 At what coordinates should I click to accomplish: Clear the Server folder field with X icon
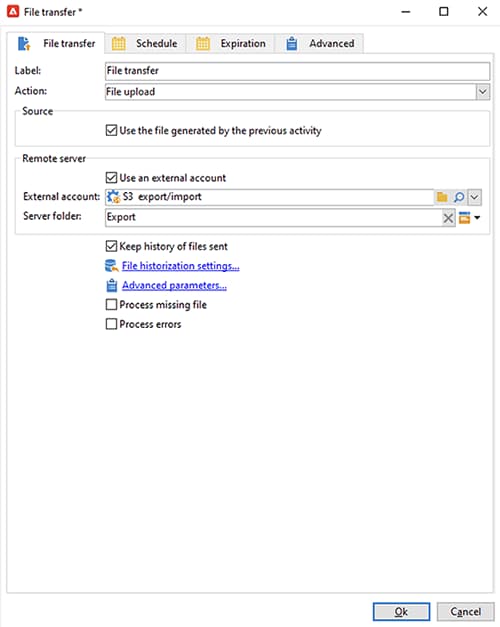448,218
